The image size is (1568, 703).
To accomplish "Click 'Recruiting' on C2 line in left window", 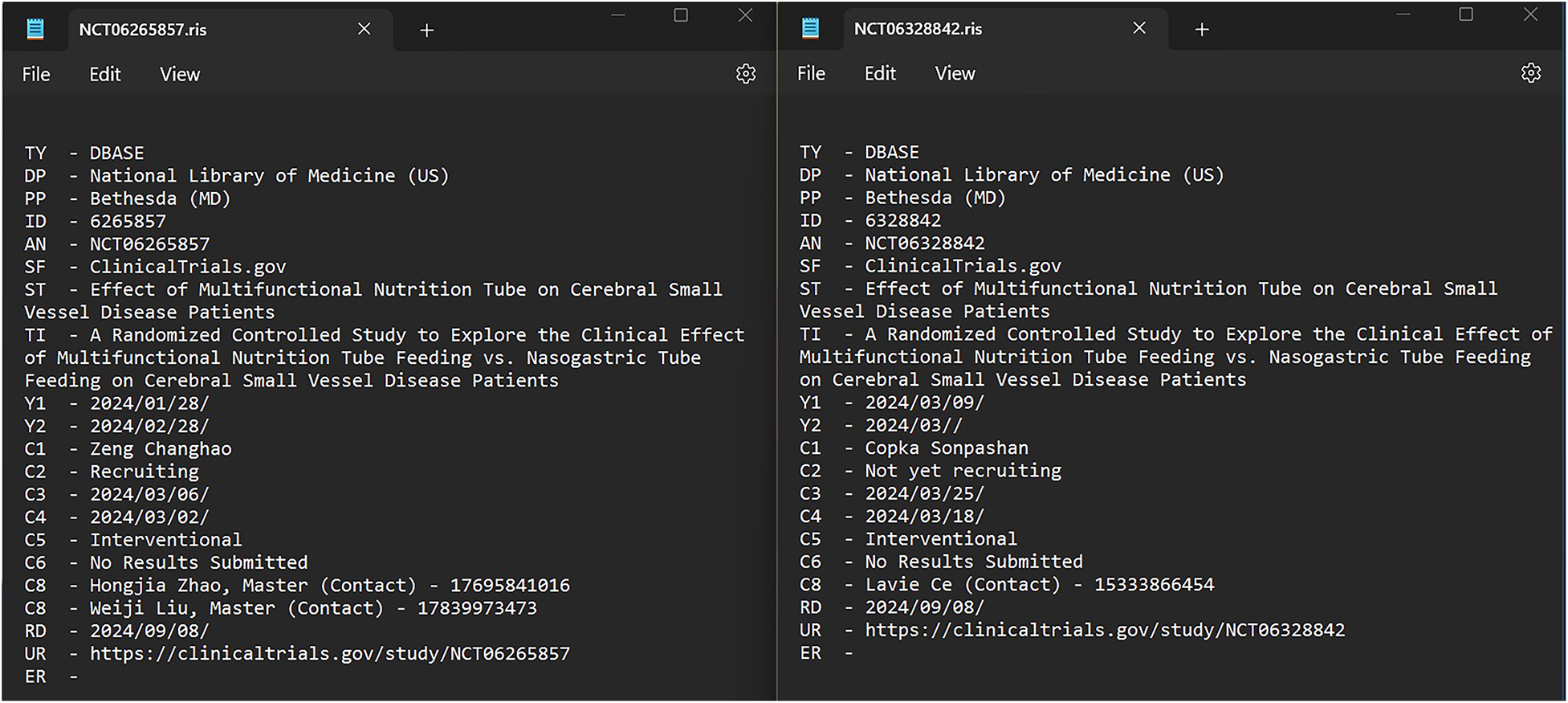I will click(x=145, y=472).
